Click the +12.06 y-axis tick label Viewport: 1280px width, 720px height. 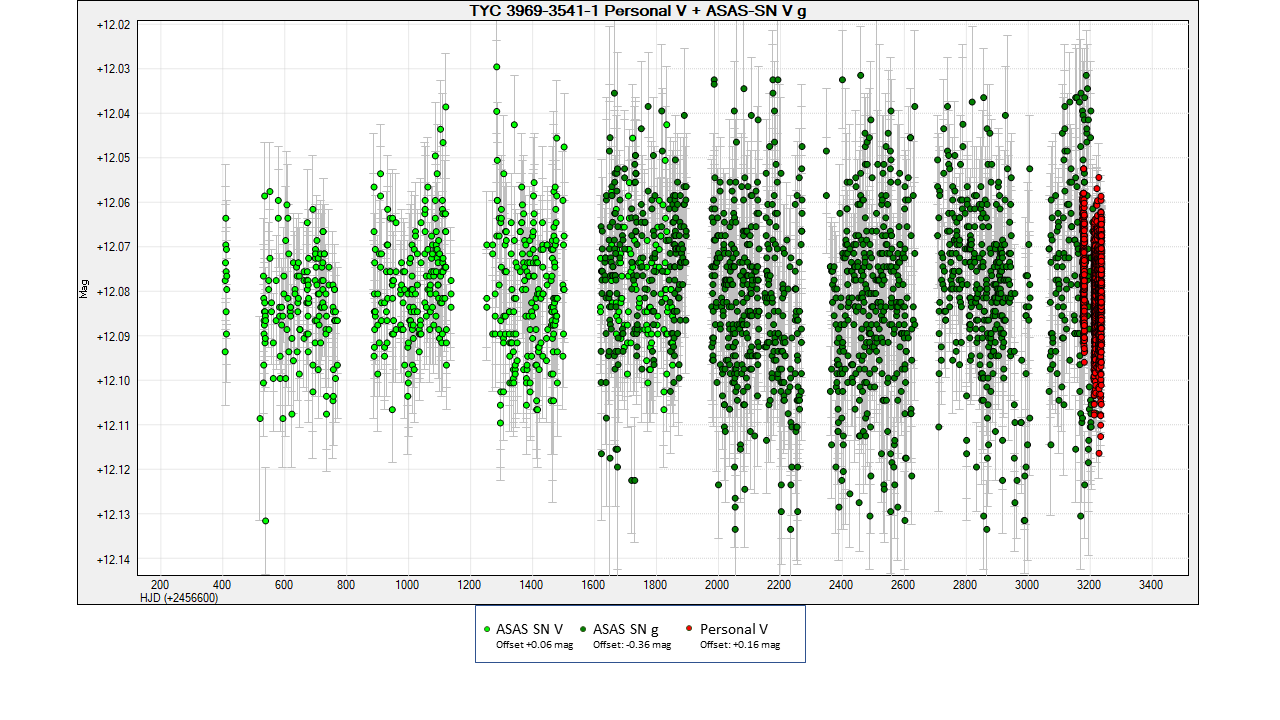click(x=113, y=202)
